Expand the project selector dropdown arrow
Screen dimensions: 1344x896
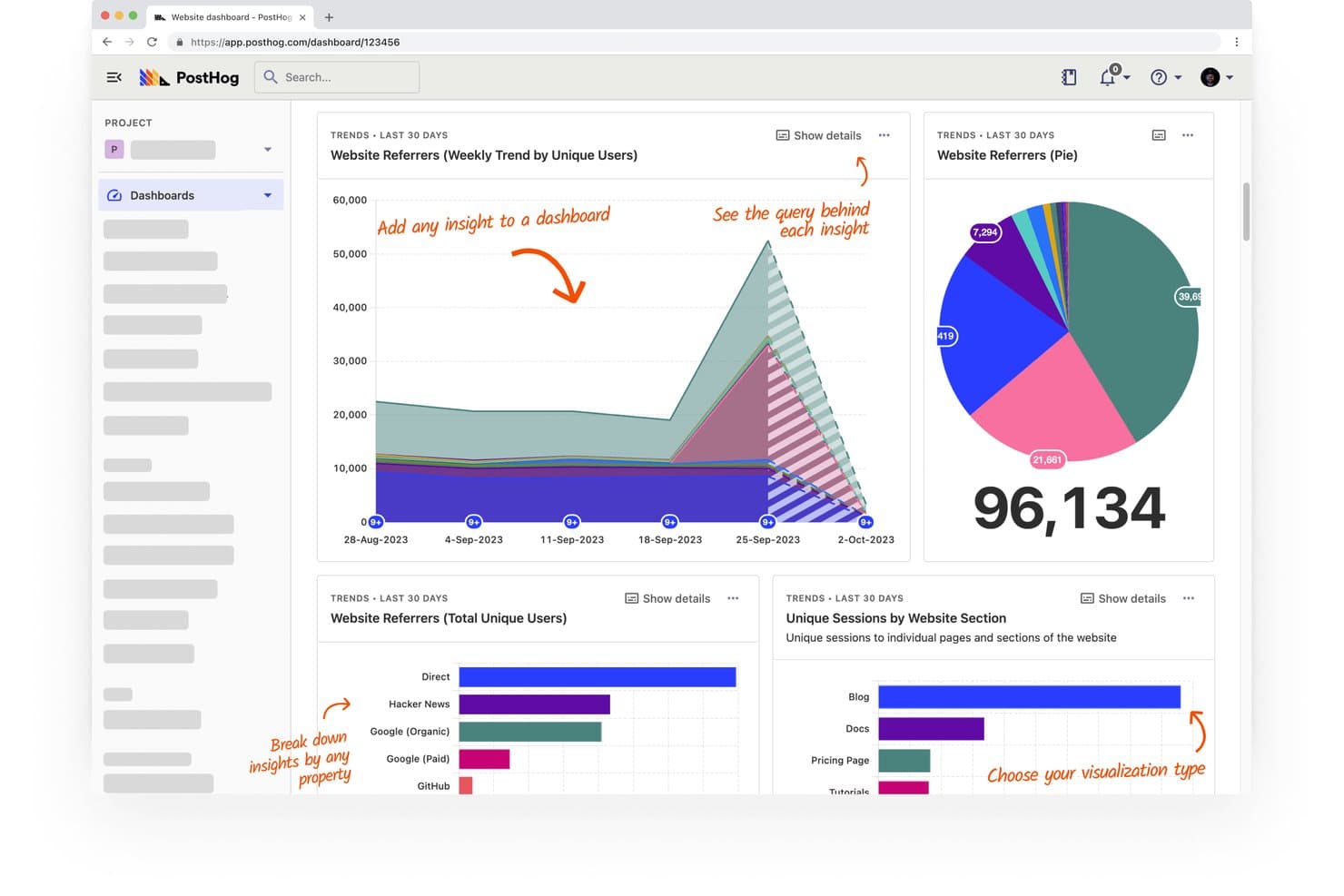[268, 149]
